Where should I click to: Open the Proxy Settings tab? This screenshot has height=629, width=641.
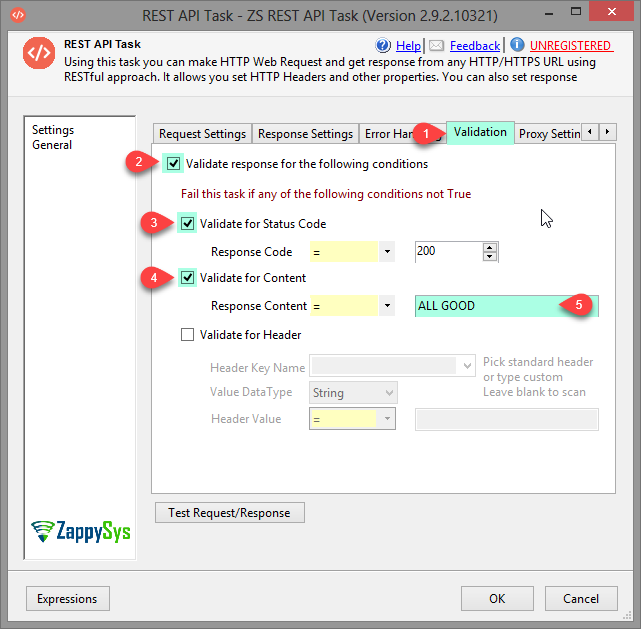pyautogui.click(x=549, y=134)
